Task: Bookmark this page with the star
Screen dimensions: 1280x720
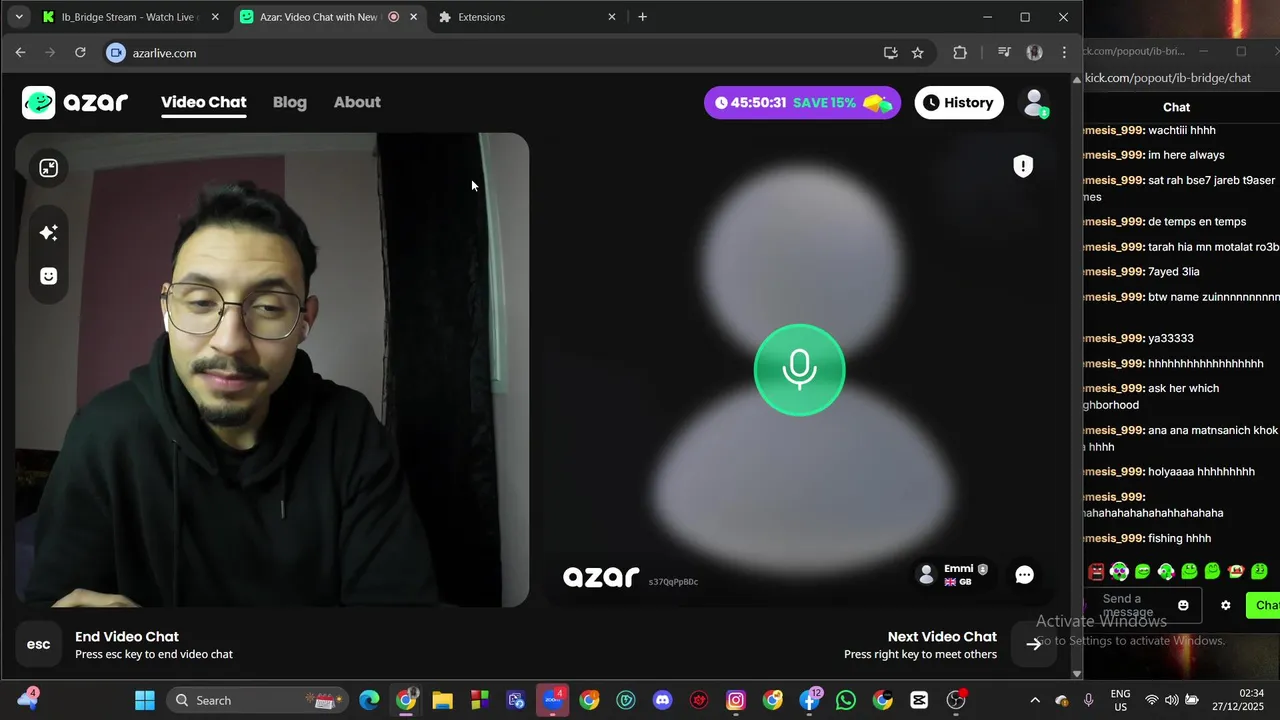Action: (917, 53)
